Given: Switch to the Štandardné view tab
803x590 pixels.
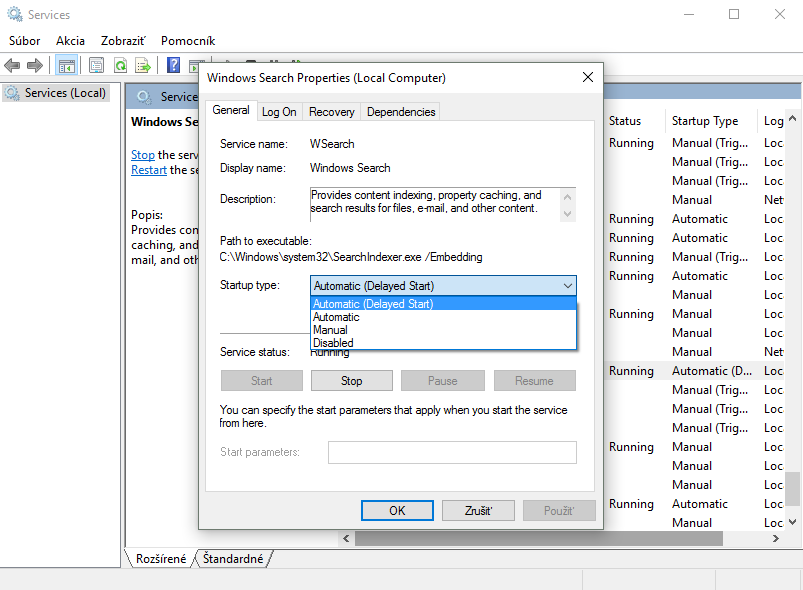Looking at the screenshot, I should point(233,559).
